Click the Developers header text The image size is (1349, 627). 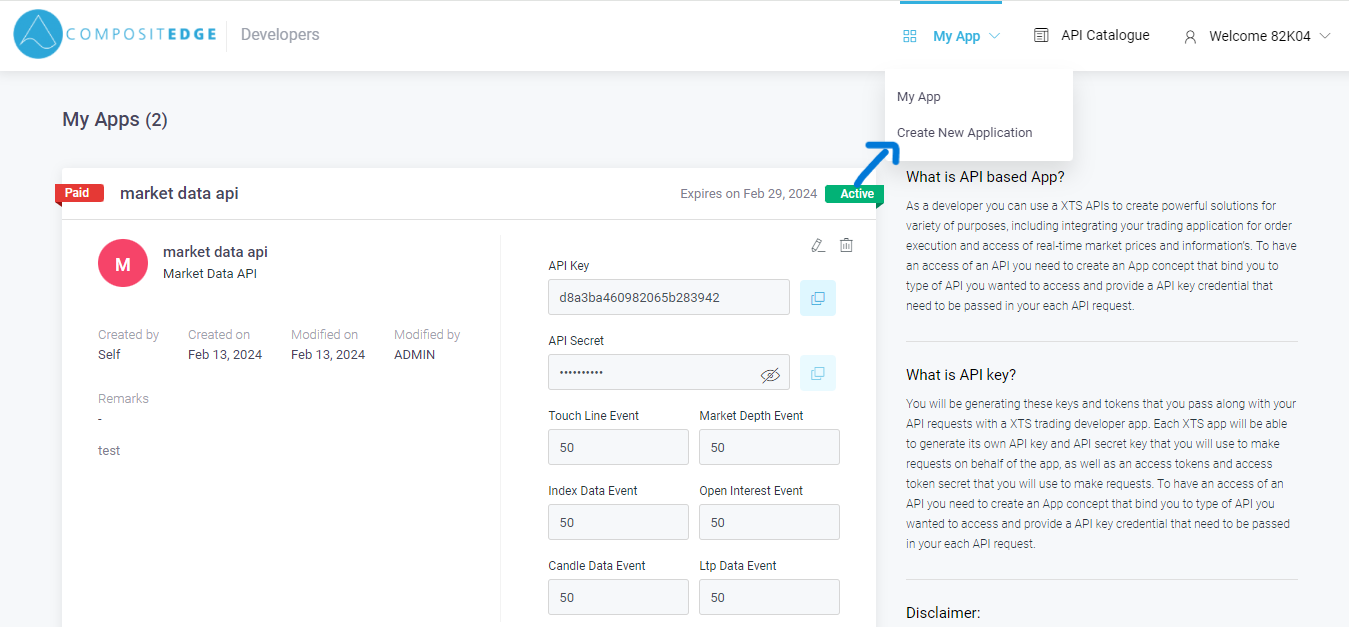(x=280, y=35)
